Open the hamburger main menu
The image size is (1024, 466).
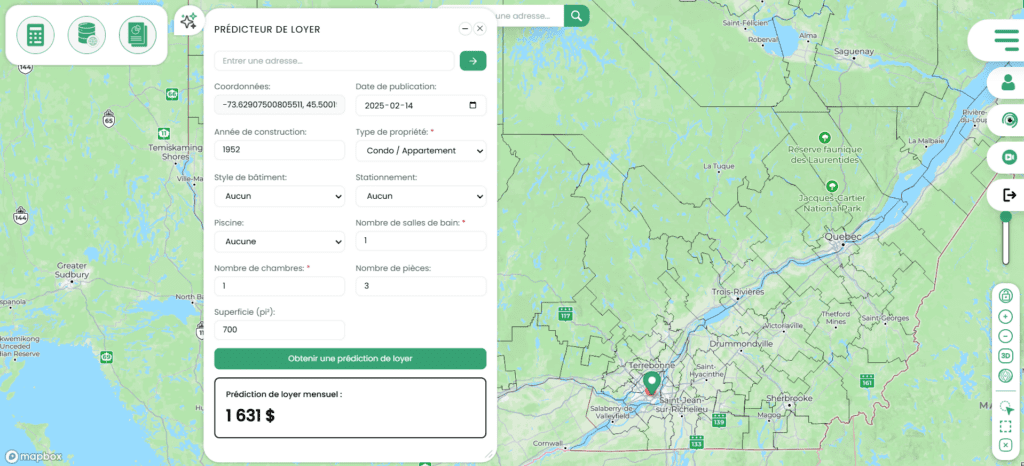click(1005, 39)
